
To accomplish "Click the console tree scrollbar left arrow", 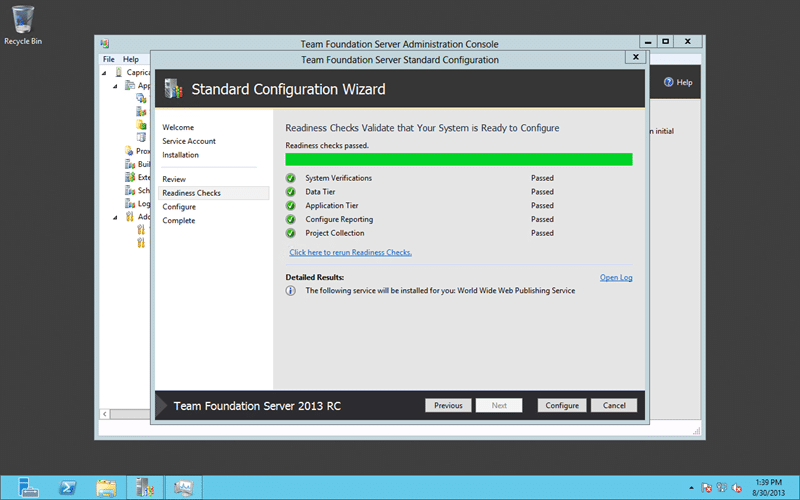I will [105, 414].
